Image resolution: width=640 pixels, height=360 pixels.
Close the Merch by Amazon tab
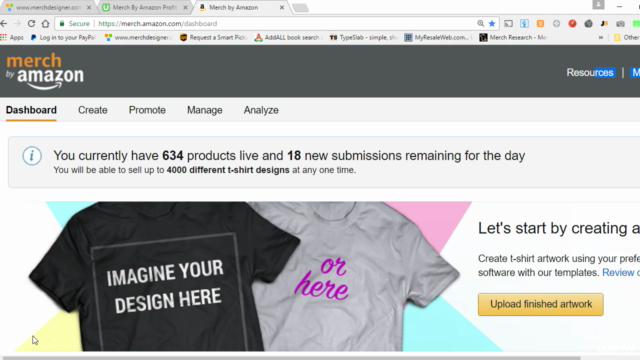pyautogui.click(x=282, y=7)
